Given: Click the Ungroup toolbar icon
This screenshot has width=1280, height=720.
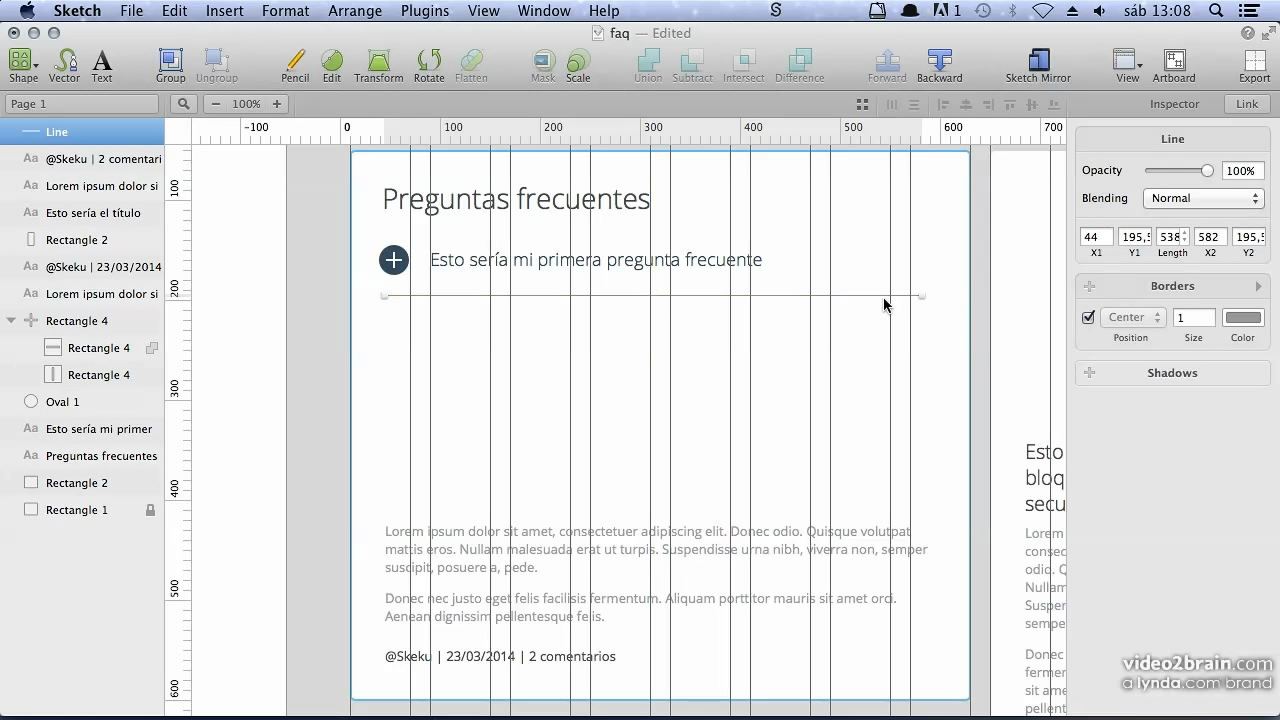Looking at the screenshot, I should (217, 66).
